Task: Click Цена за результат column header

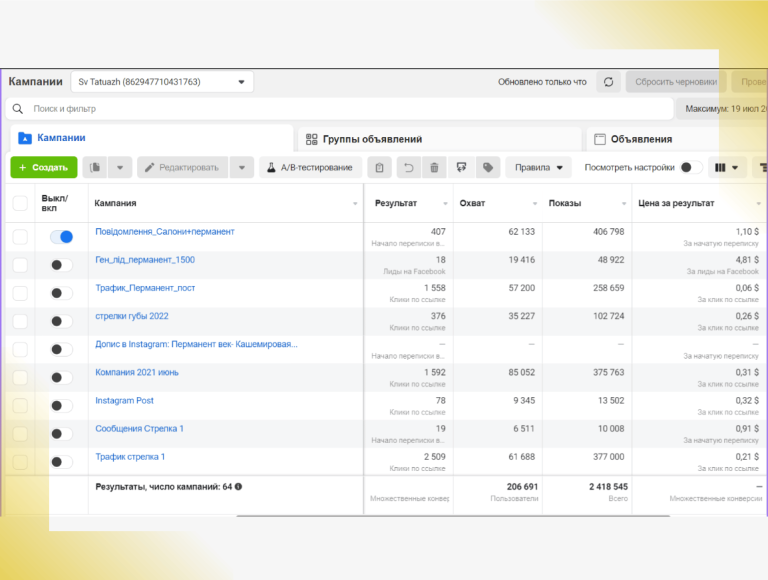Action: tap(676, 203)
